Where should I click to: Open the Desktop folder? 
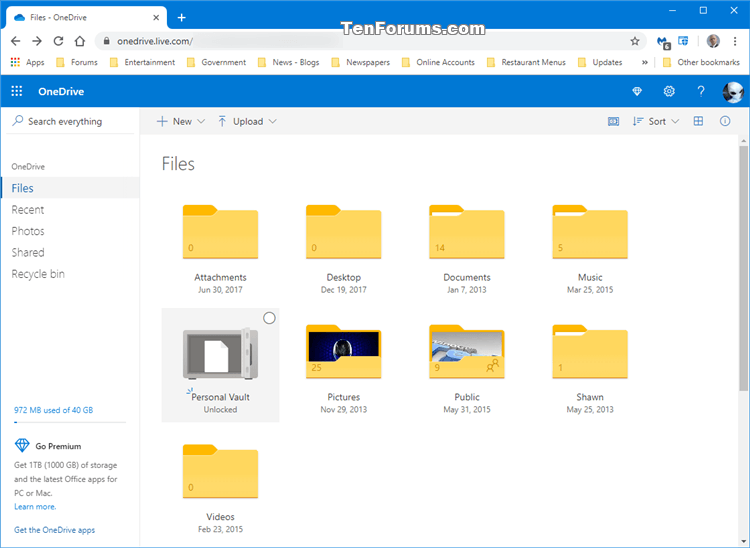pos(343,232)
